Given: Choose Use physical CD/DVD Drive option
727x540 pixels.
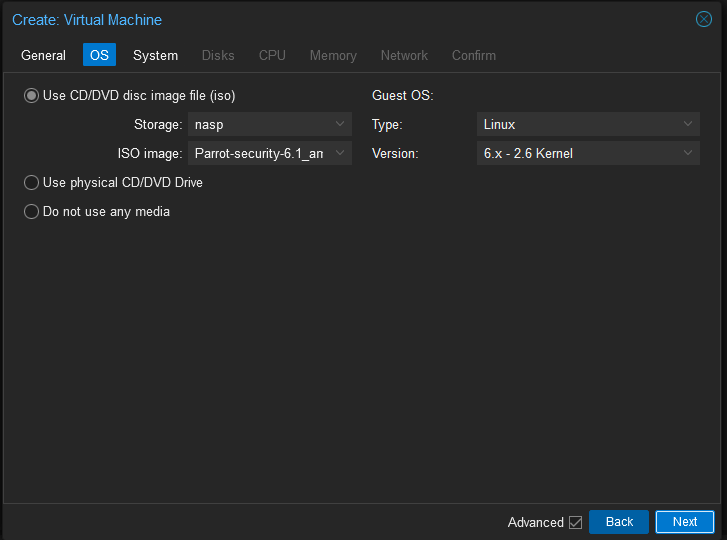Looking at the screenshot, I should click(31, 183).
